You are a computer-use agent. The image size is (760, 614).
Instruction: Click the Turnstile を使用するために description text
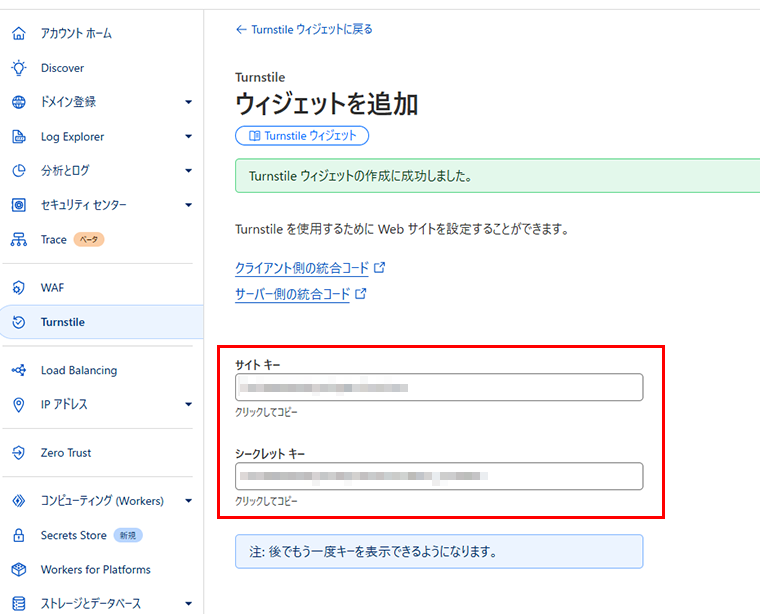pos(402,229)
